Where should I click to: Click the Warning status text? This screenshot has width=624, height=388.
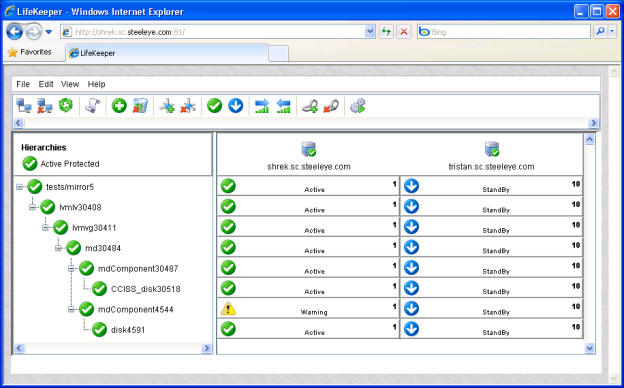[314, 312]
